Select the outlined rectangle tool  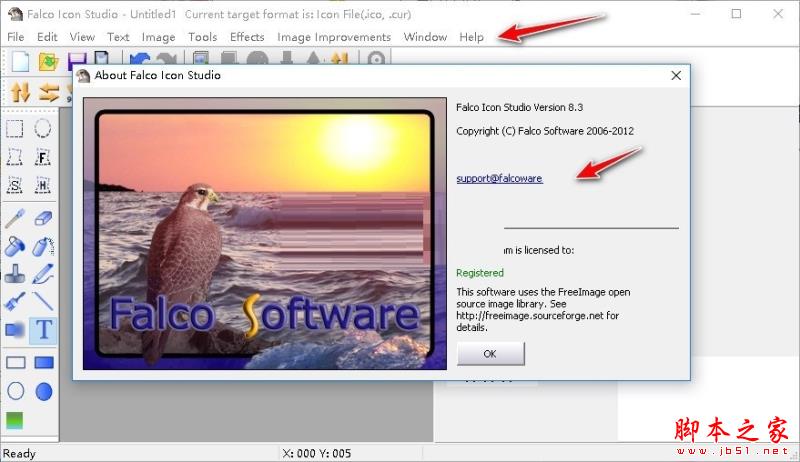click(x=15, y=363)
